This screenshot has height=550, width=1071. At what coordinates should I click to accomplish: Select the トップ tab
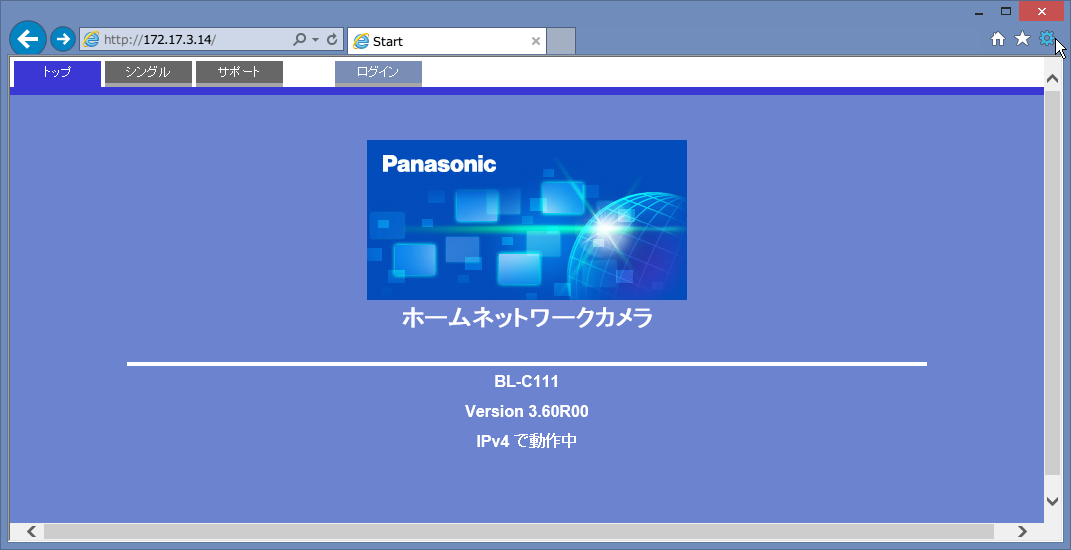pyautogui.click(x=57, y=74)
